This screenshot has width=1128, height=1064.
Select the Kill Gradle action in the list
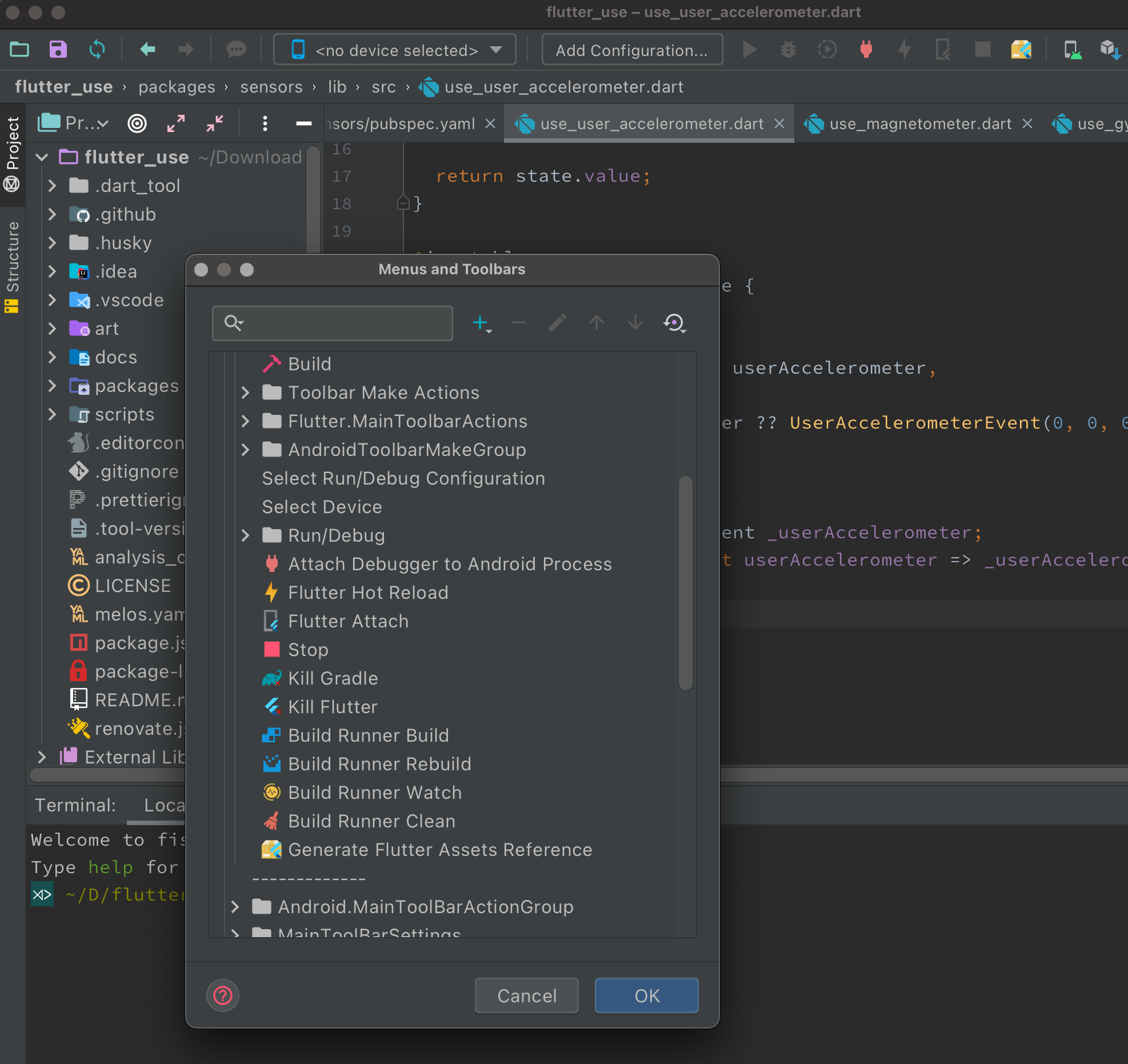pos(333,678)
